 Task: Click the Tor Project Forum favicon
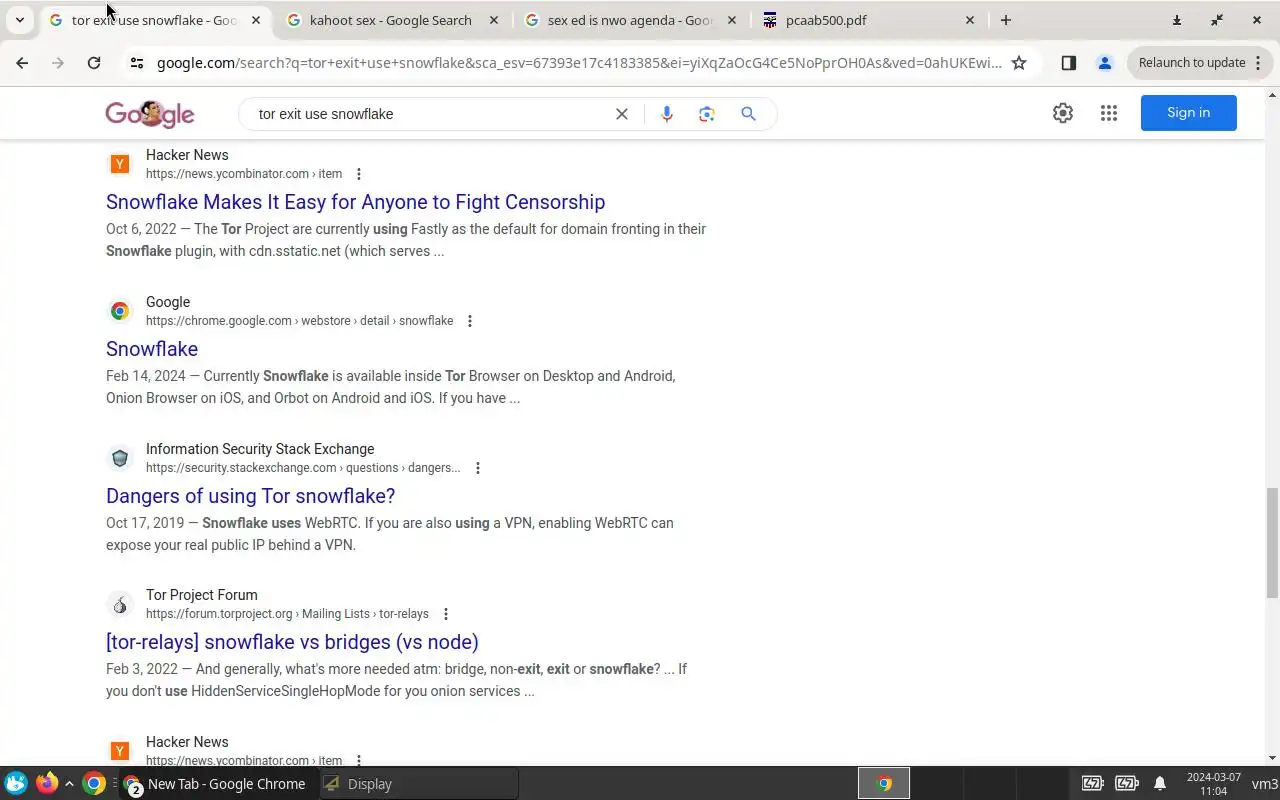[120, 605]
